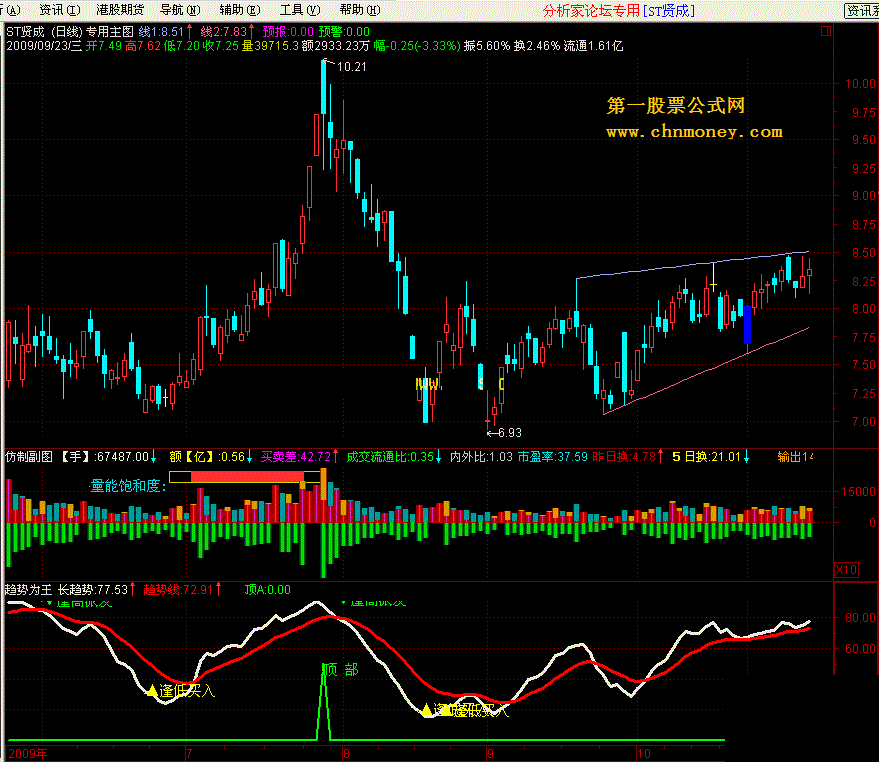Click the 输出14 label at right
This screenshot has width=879, height=762.
(x=795, y=457)
